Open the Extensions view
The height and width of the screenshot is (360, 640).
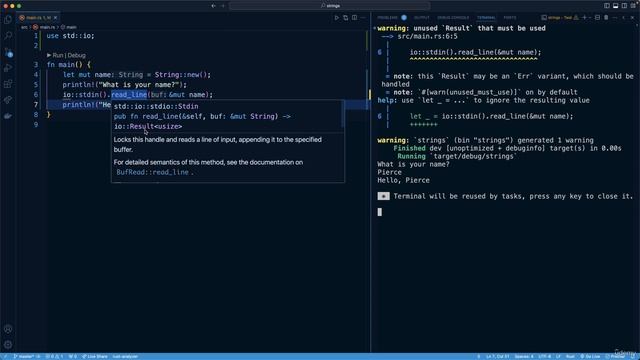click(8, 84)
